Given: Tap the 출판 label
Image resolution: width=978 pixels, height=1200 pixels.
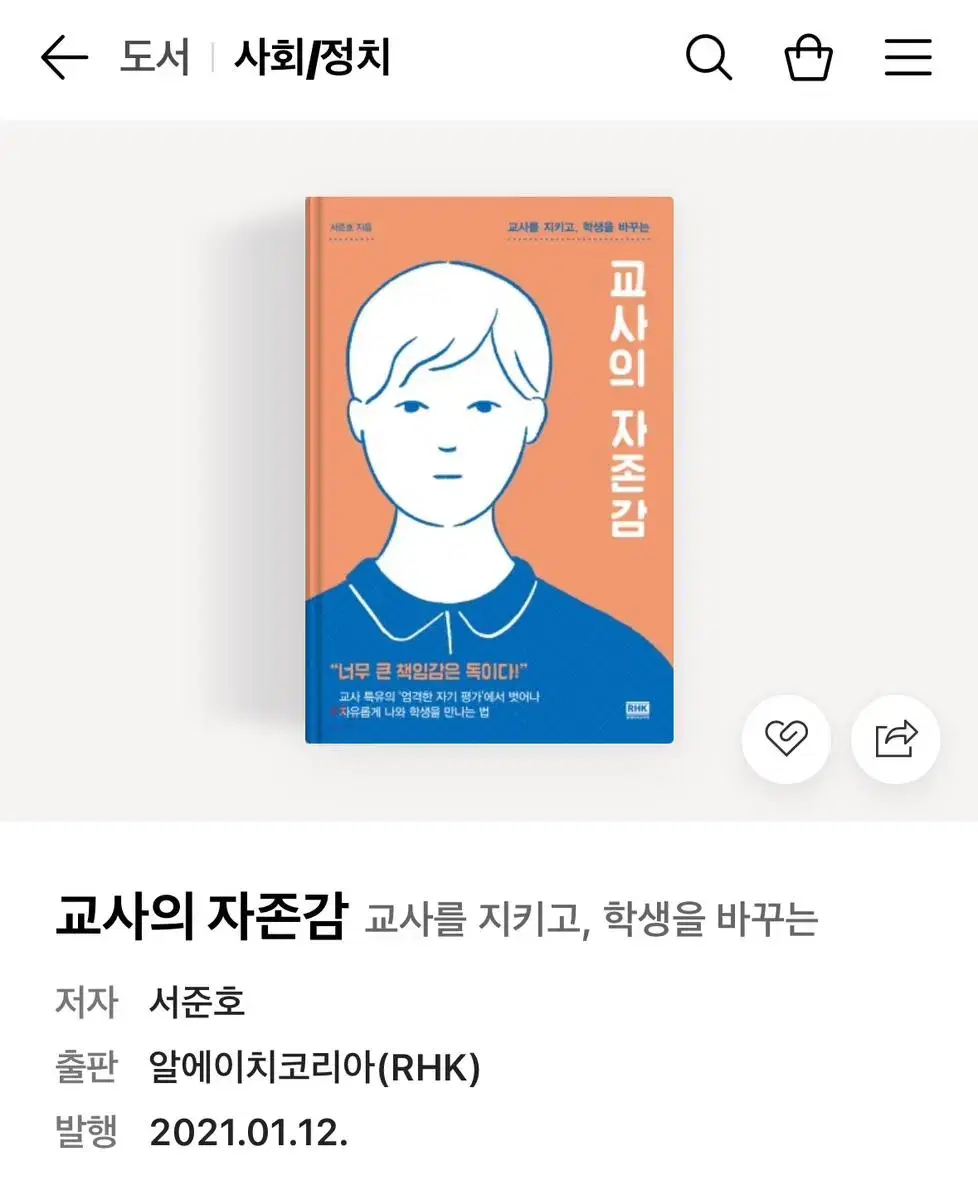Looking at the screenshot, I should pyautogui.click(x=87, y=1068).
